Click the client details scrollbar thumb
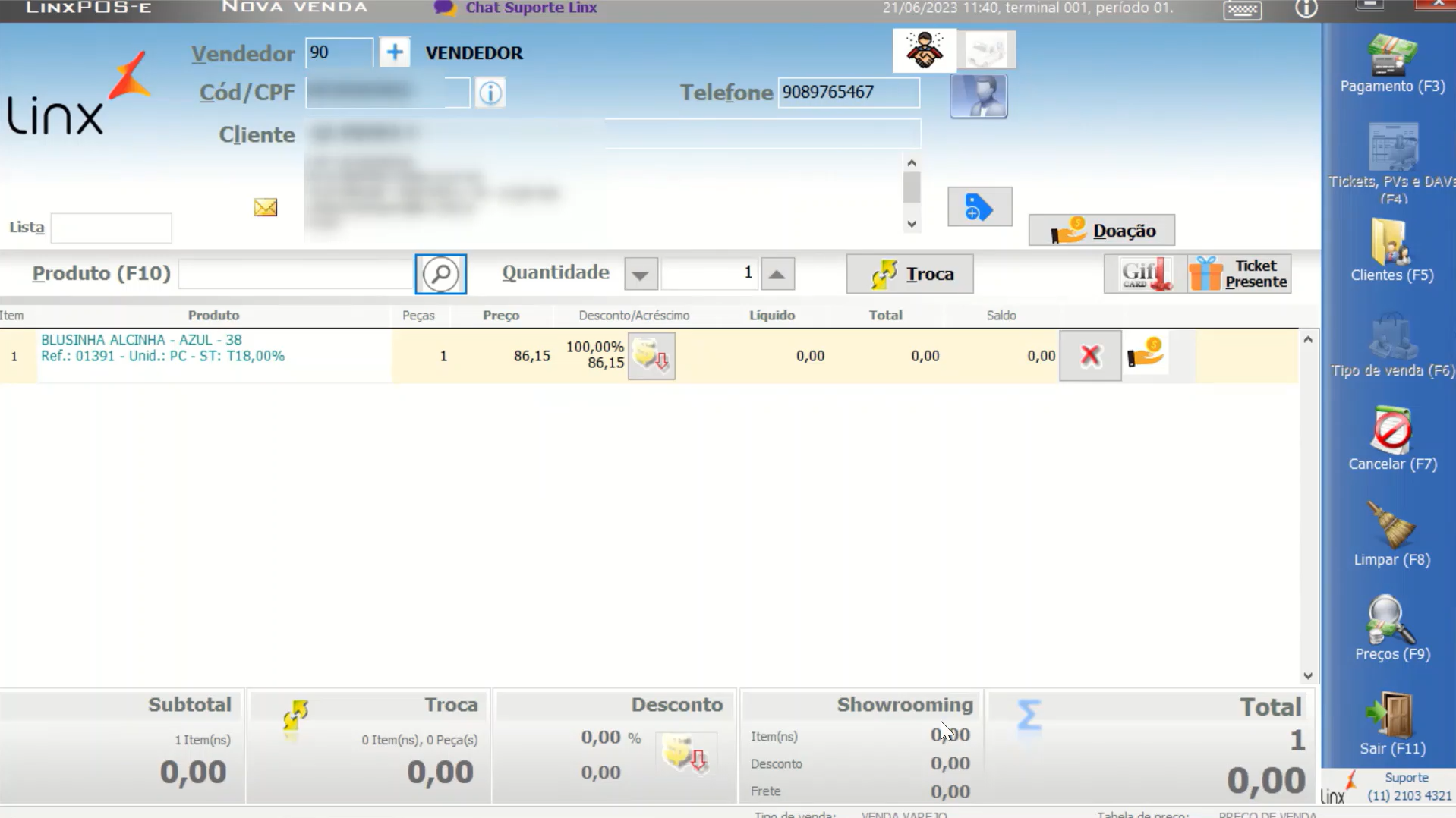Screen dimensions: 1456x818 coord(912,187)
